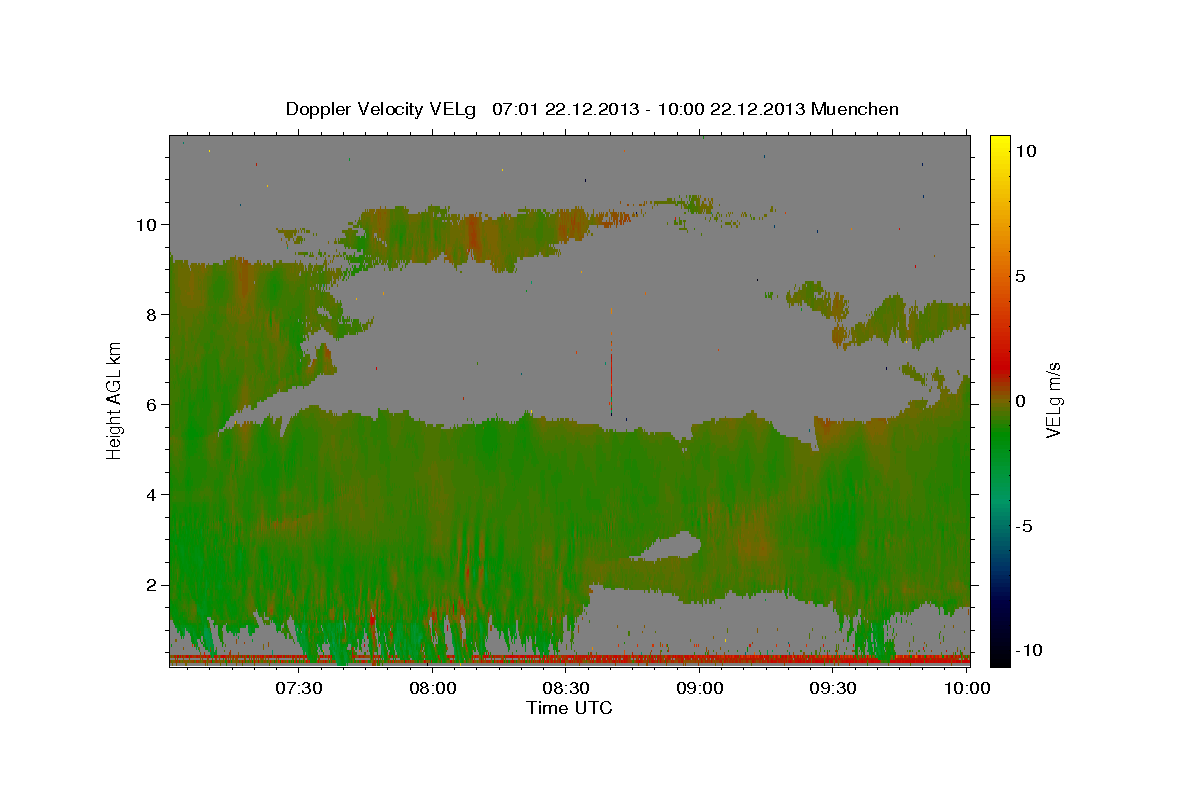Click the 'Time UTC' axis label
The width and height of the screenshot is (1200, 800).
coord(569,708)
